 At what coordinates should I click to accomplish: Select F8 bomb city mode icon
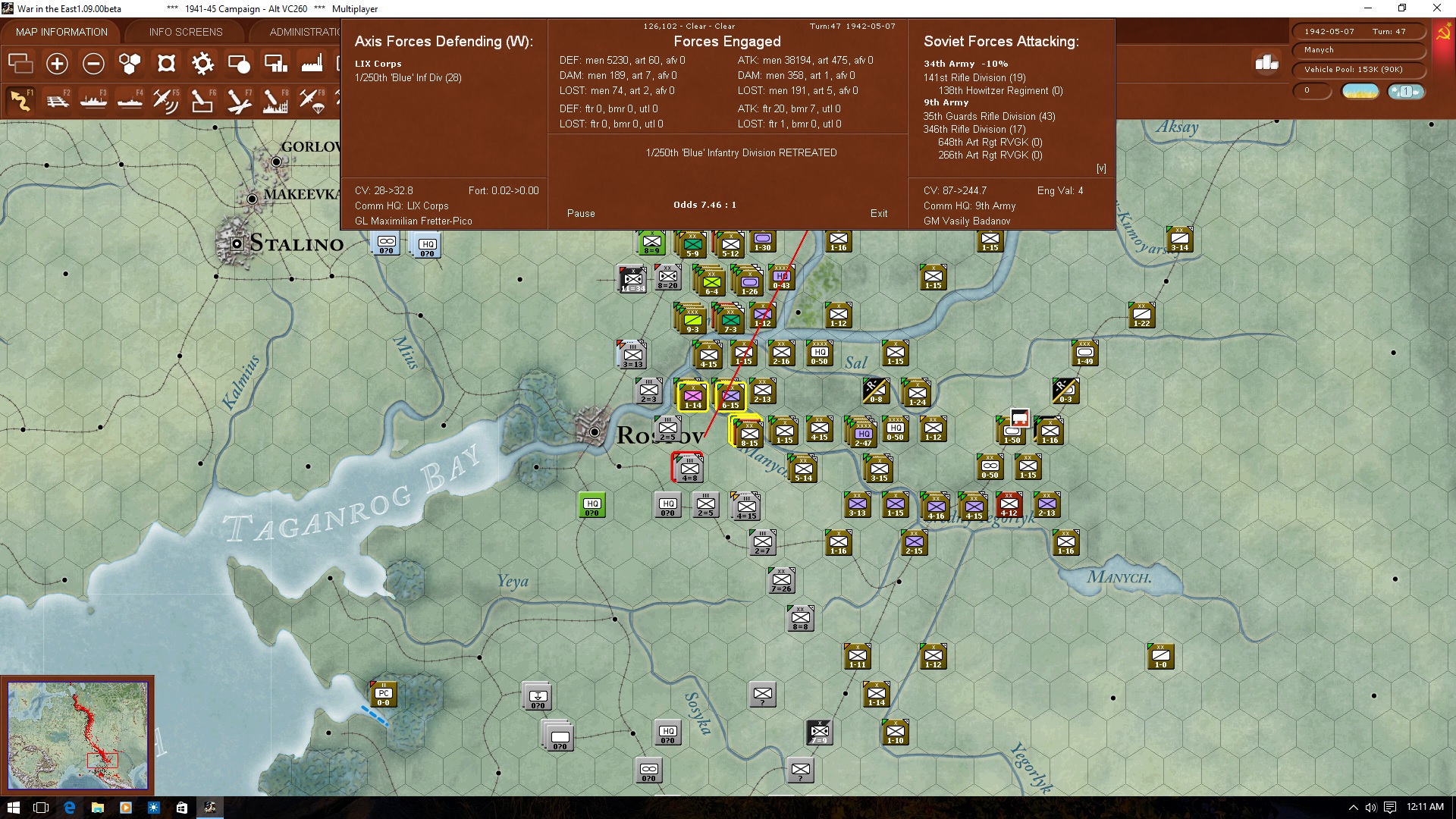[x=275, y=100]
